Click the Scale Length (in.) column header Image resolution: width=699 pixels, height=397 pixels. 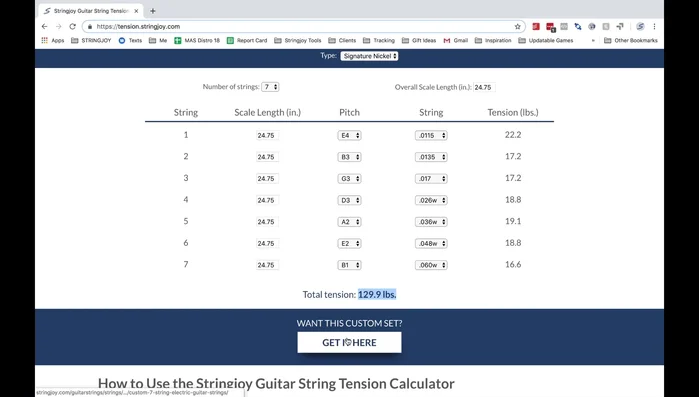267,112
